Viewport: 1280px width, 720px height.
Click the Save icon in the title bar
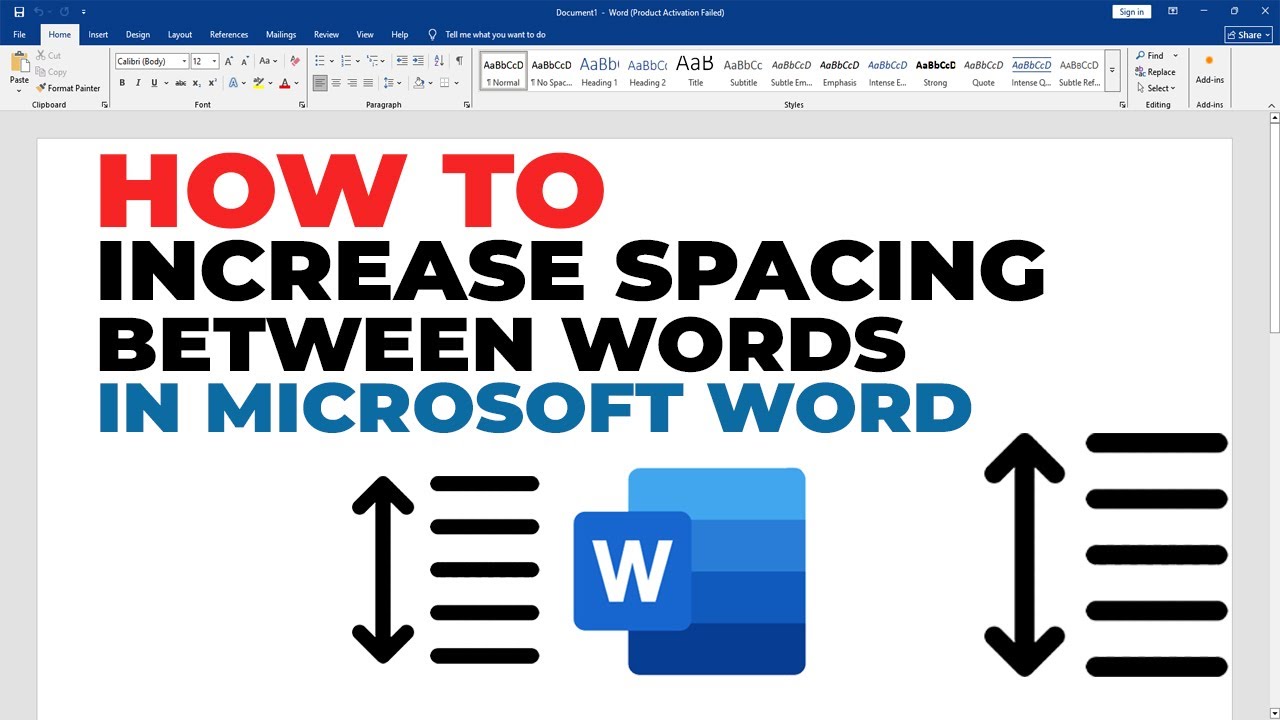click(19, 12)
